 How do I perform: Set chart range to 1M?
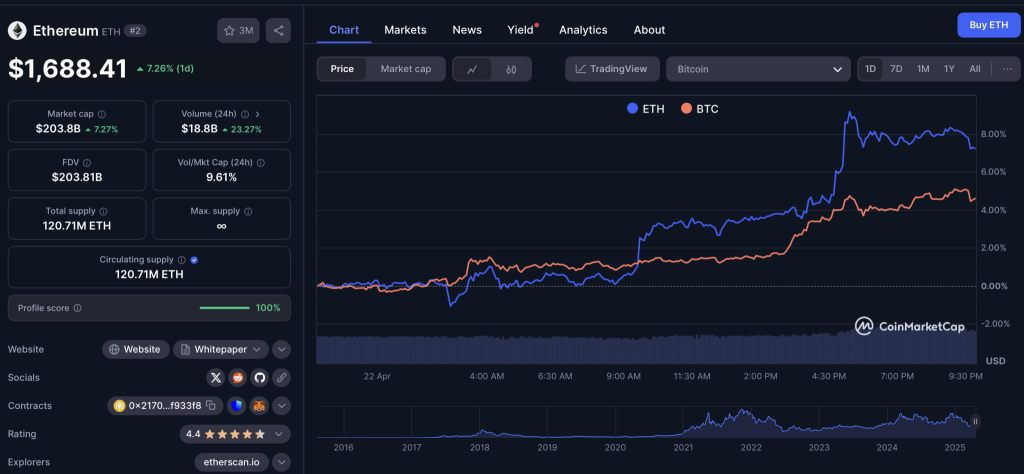point(923,69)
